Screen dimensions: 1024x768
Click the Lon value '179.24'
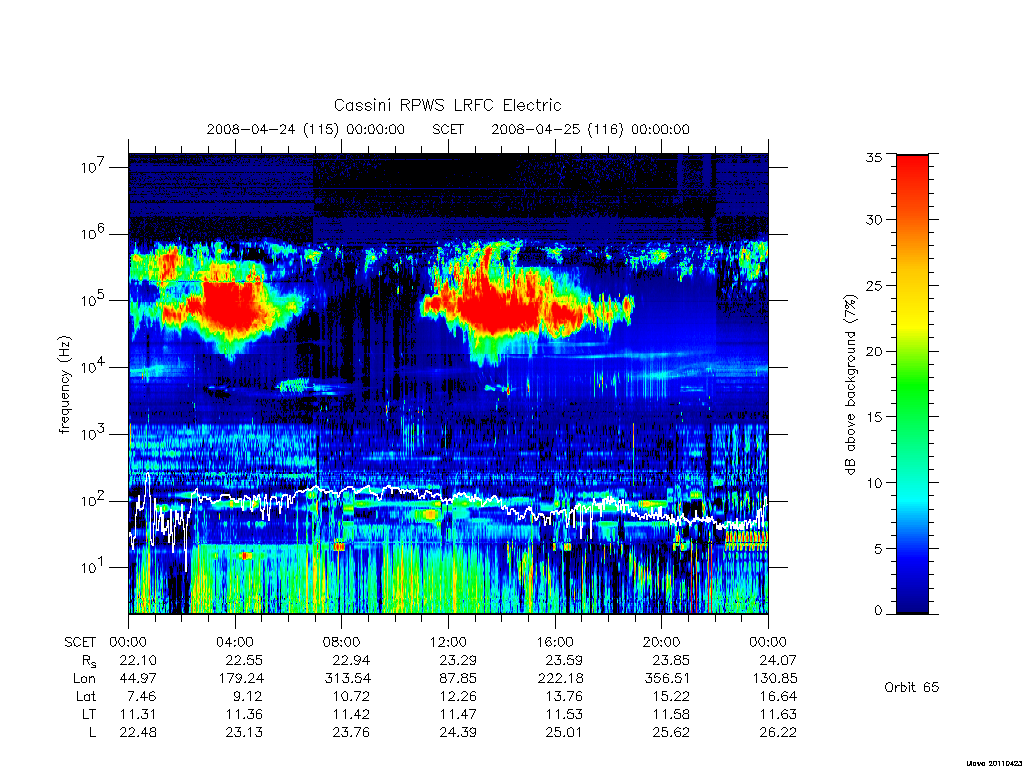(x=241, y=679)
